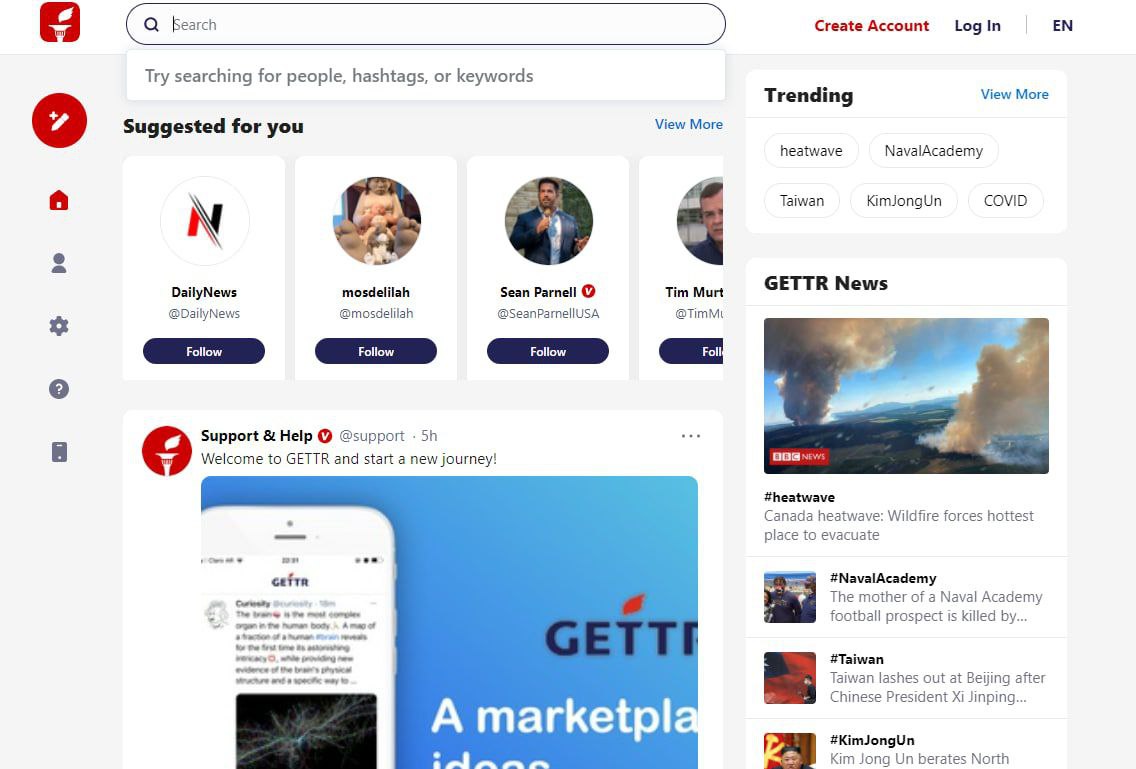Click the search magnifier icon
The image size is (1136, 769).
(x=151, y=25)
